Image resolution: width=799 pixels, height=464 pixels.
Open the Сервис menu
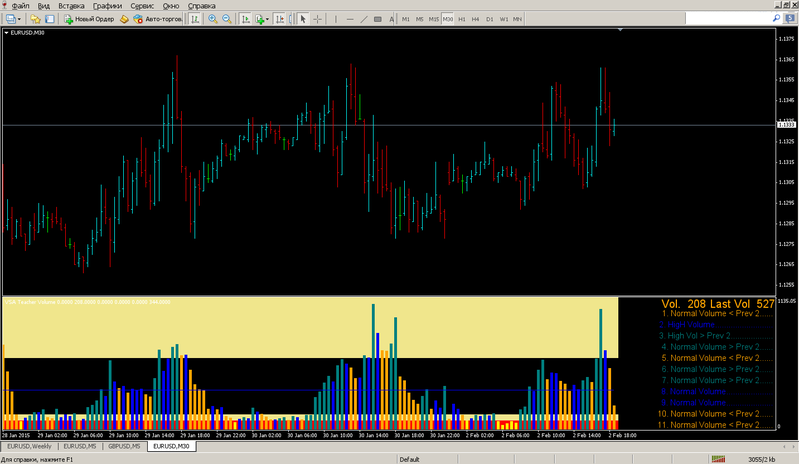tap(142, 6)
